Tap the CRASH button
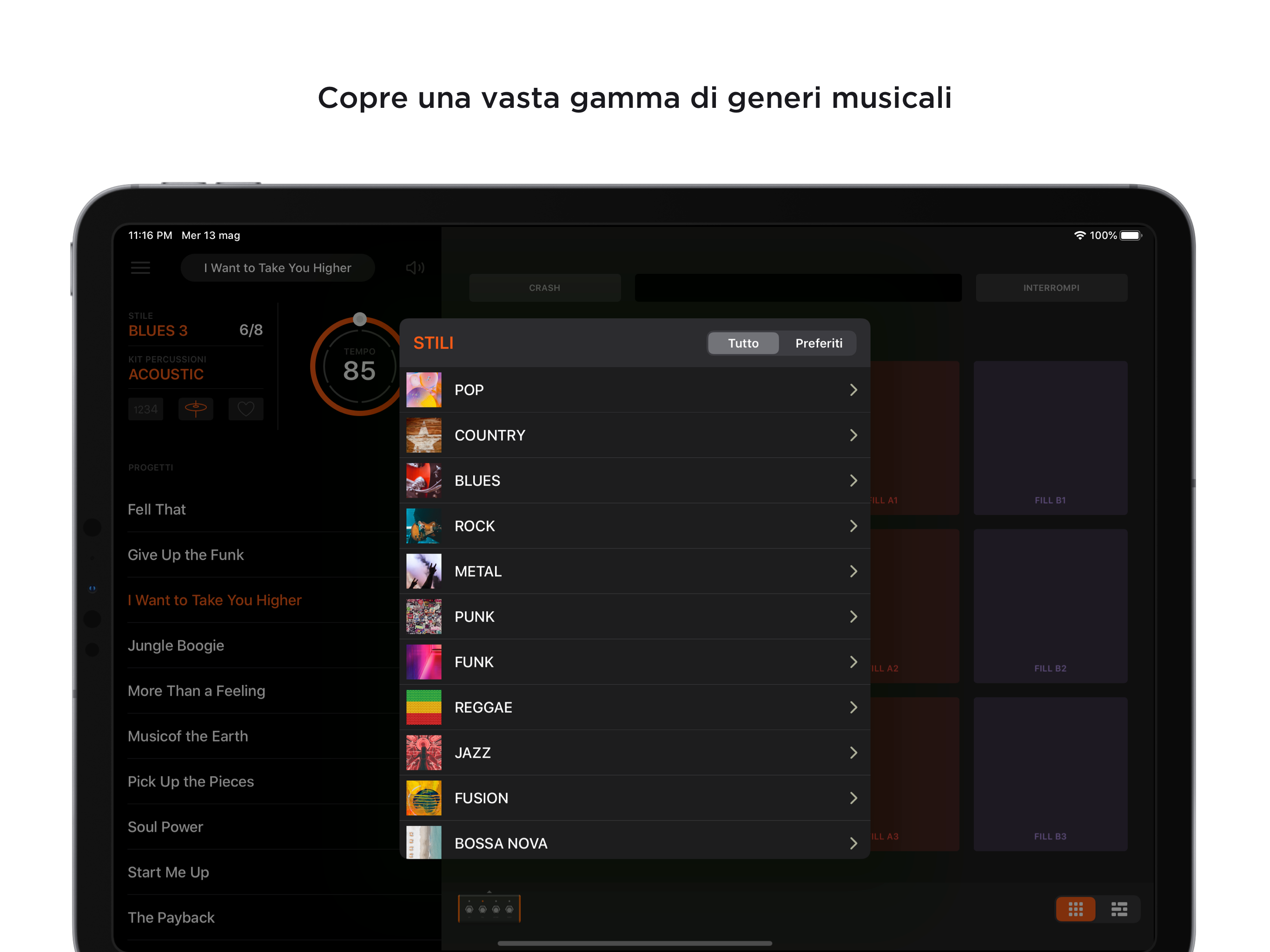Viewport: 1270px width, 952px height. tap(544, 288)
